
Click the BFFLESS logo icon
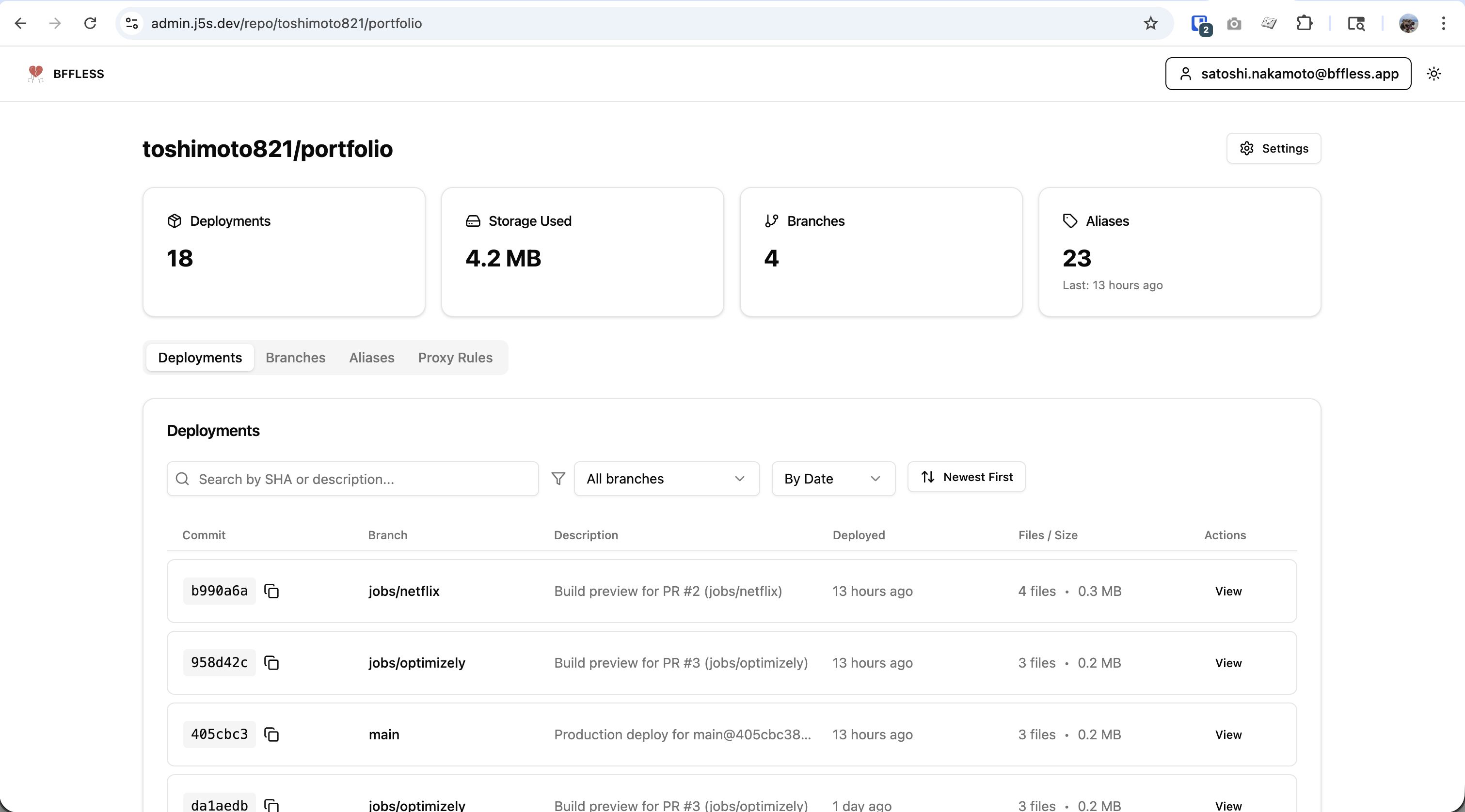pyautogui.click(x=36, y=73)
